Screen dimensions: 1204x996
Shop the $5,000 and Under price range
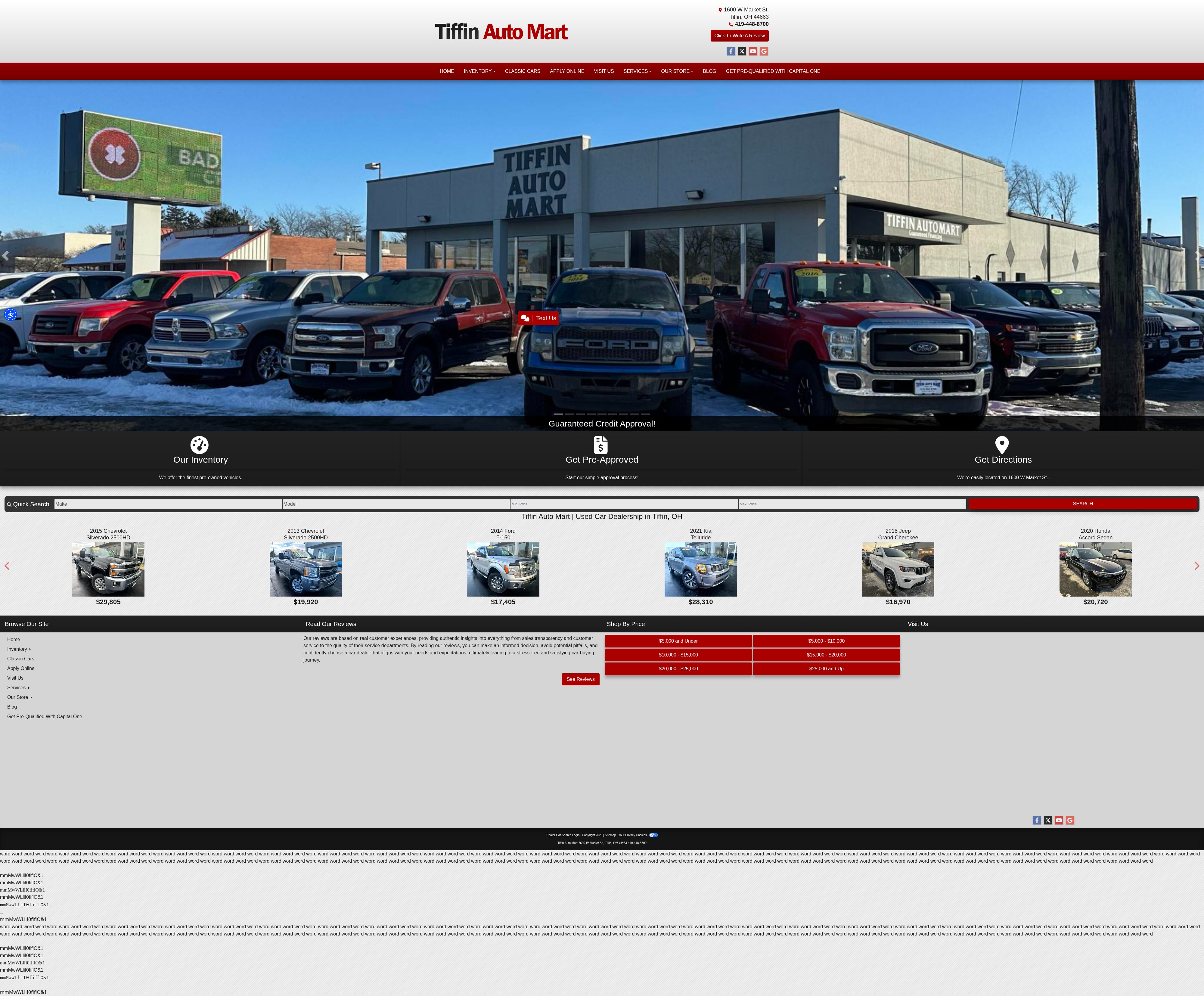tap(678, 641)
